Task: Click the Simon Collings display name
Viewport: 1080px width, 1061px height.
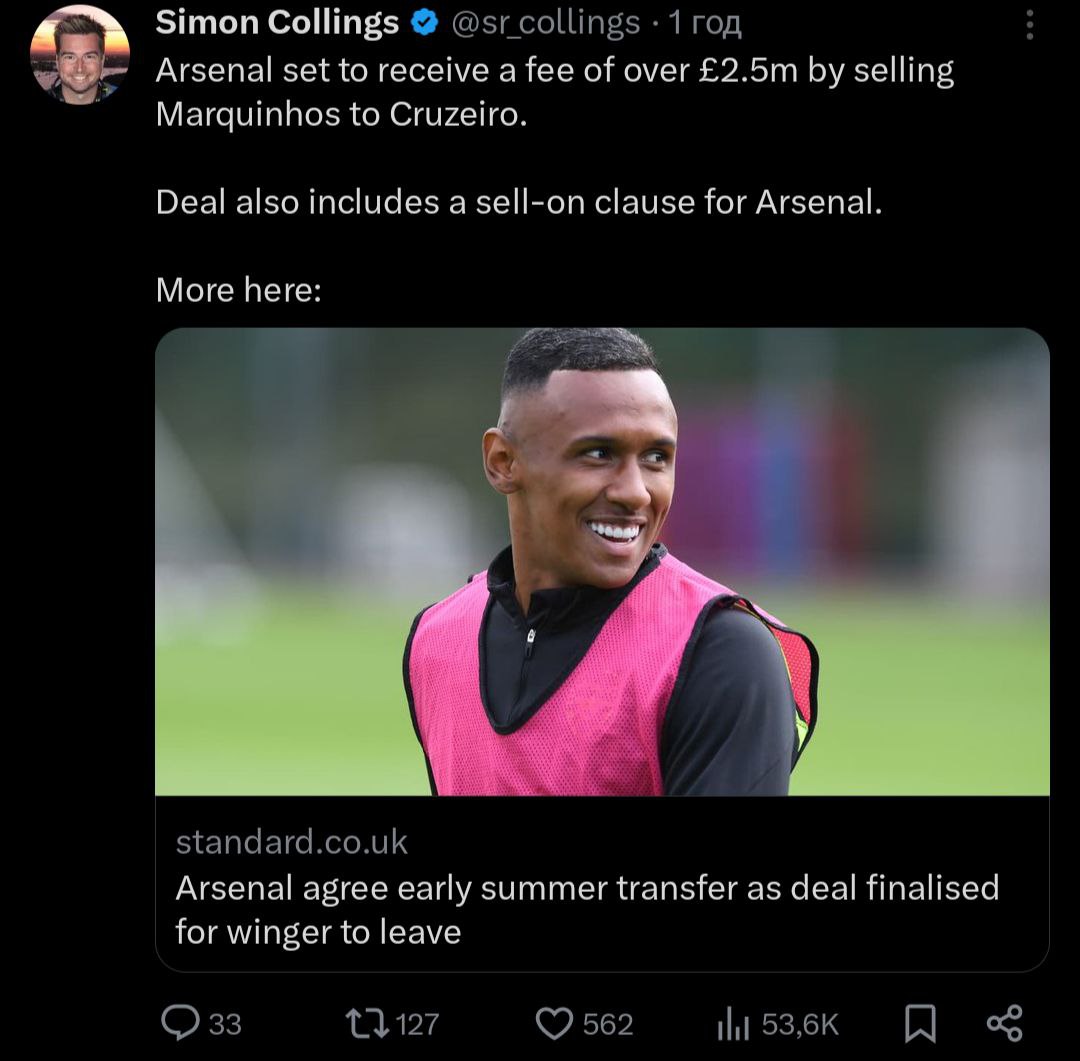Action: tap(277, 23)
